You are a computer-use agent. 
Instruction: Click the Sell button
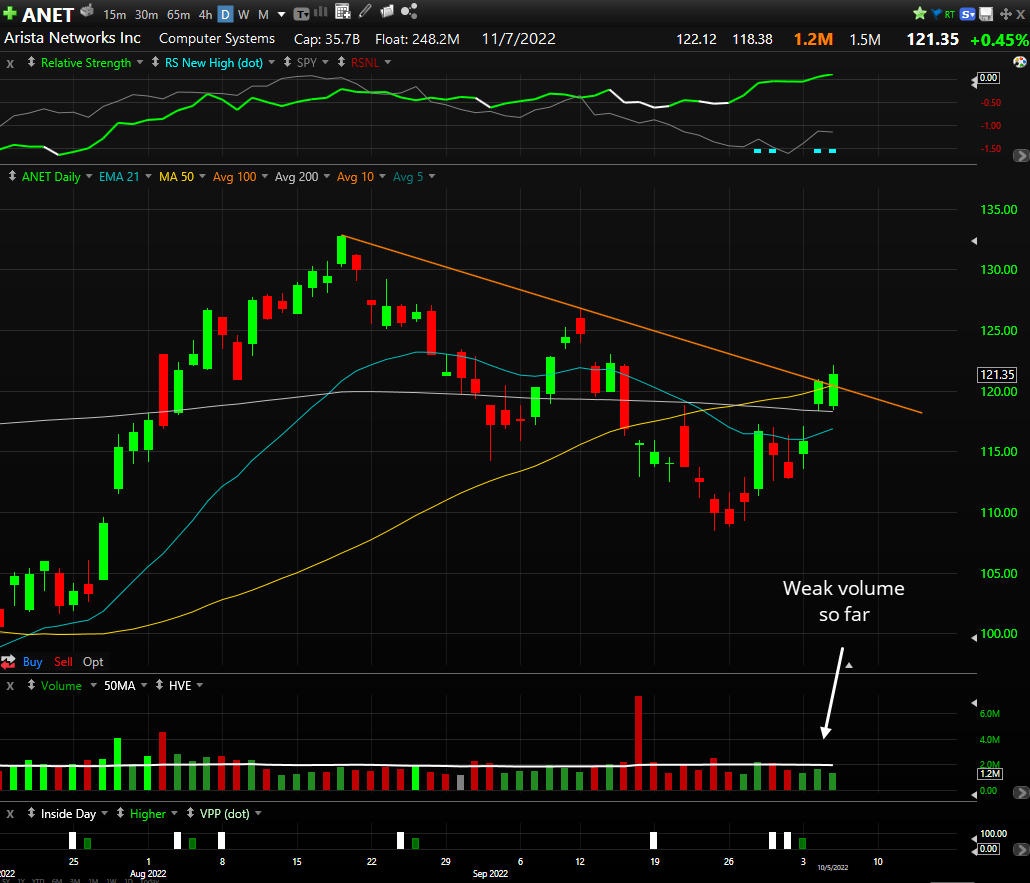(63, 662)
